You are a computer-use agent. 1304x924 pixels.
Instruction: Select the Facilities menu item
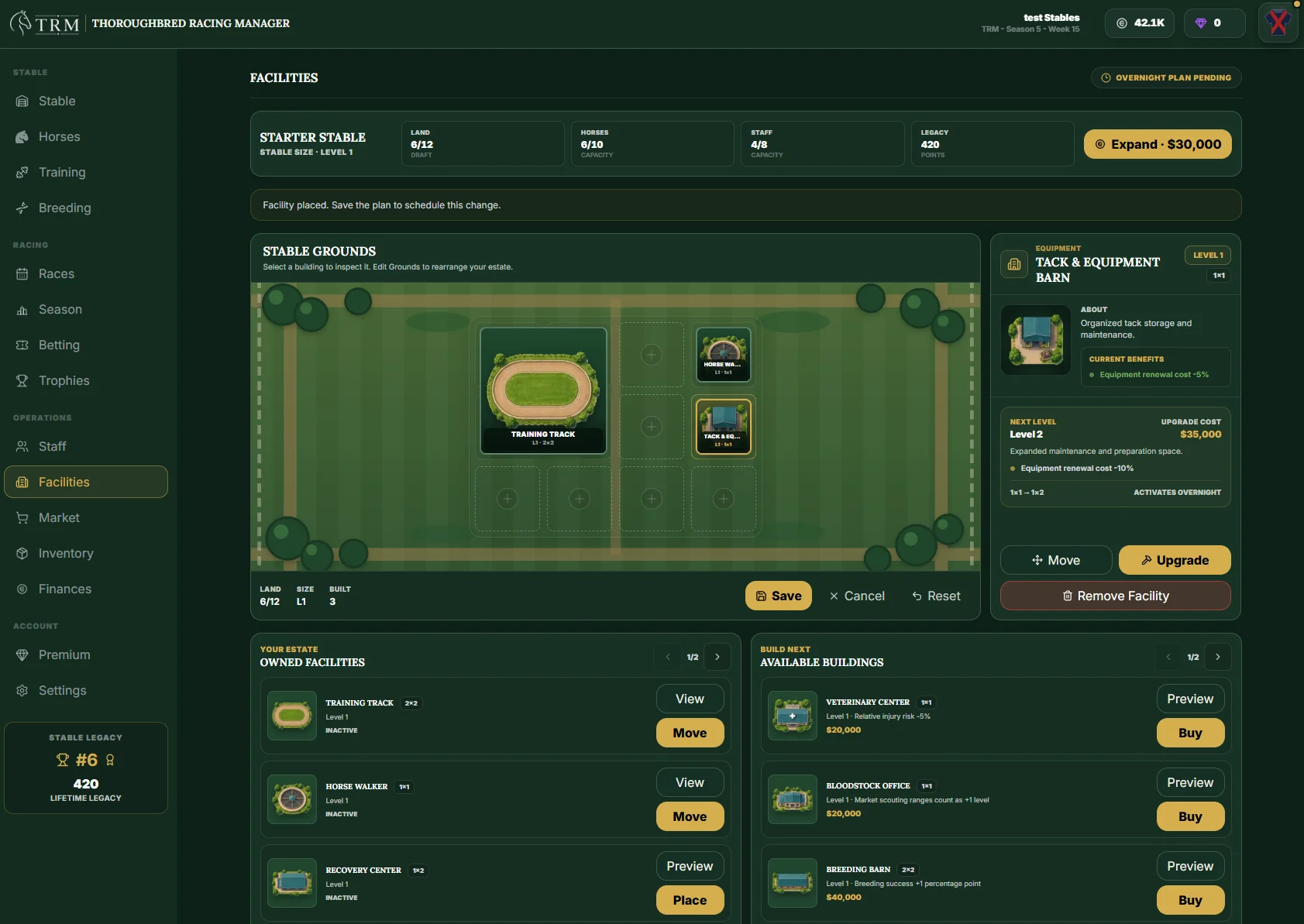pos(86,482)
